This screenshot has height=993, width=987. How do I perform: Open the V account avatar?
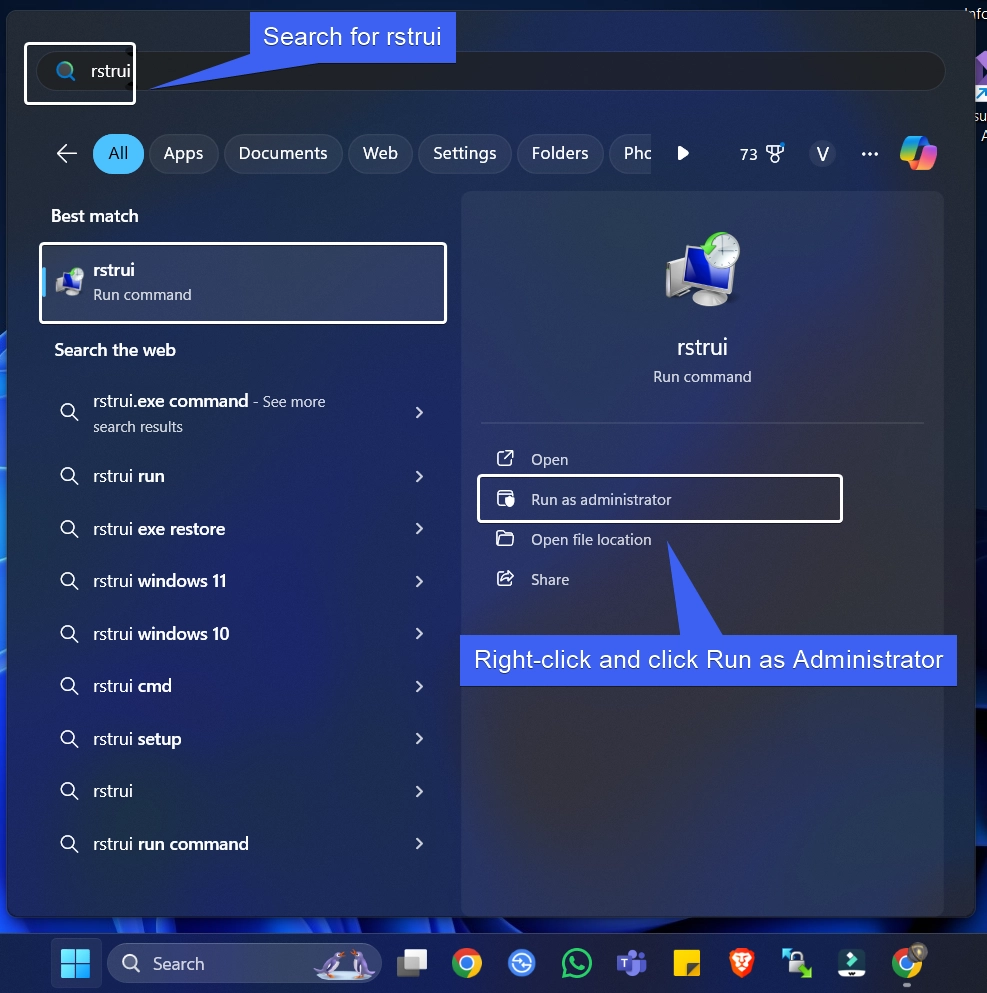pos(822,154)
